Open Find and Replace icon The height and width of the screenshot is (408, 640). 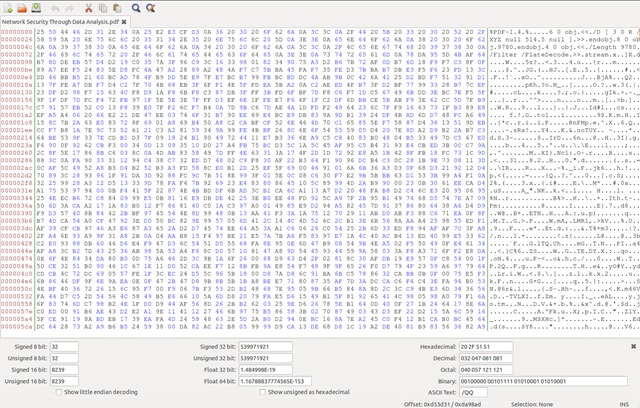pos(150,8)
